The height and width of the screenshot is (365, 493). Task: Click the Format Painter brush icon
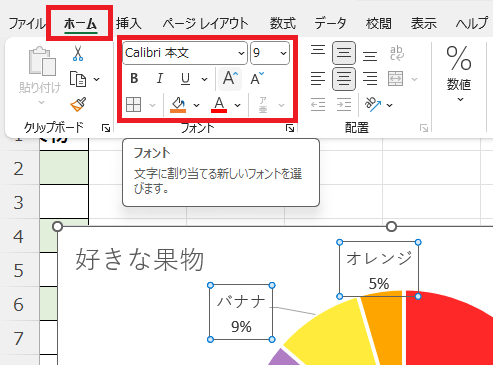point(78,105)
